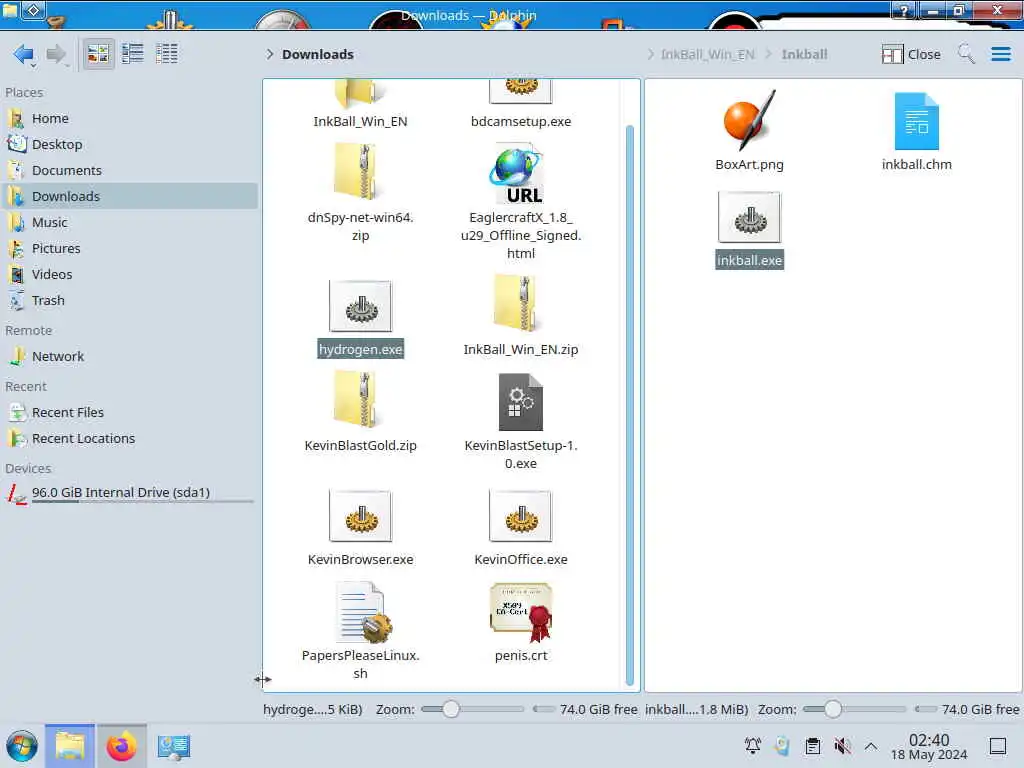Screen dimensions: 1024x768
Task: Open Dolphin file manager from taskbar
Action: point(70,746)
